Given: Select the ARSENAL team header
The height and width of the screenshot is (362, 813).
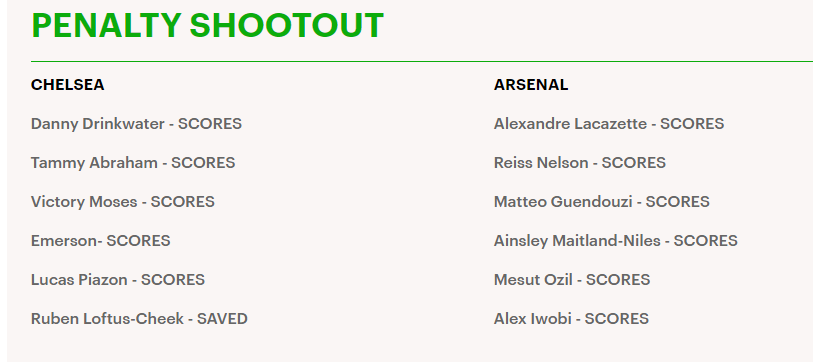Looking at the screenshot, I should tap(531, 85).
